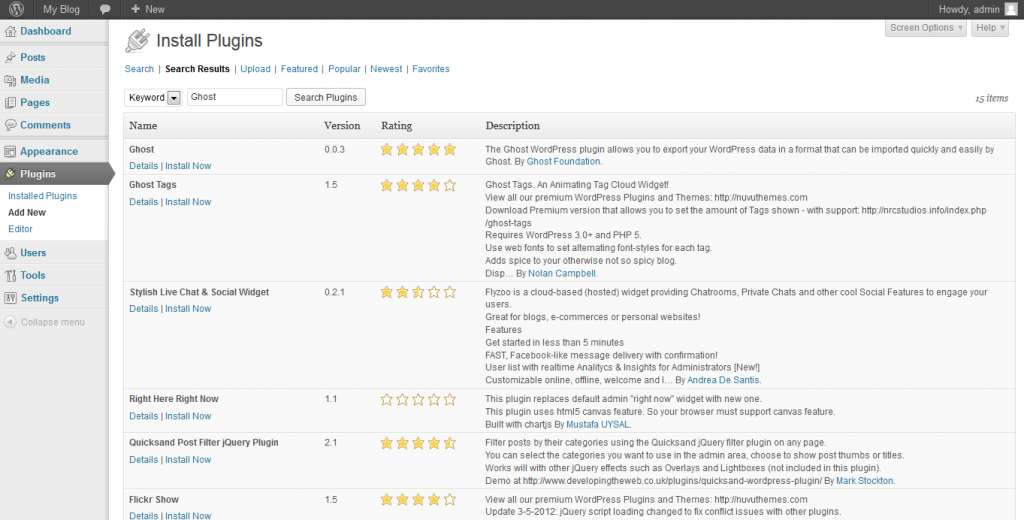Open Appearance in the sidebar
The image size is (1024, 520).
click(48, 152)
